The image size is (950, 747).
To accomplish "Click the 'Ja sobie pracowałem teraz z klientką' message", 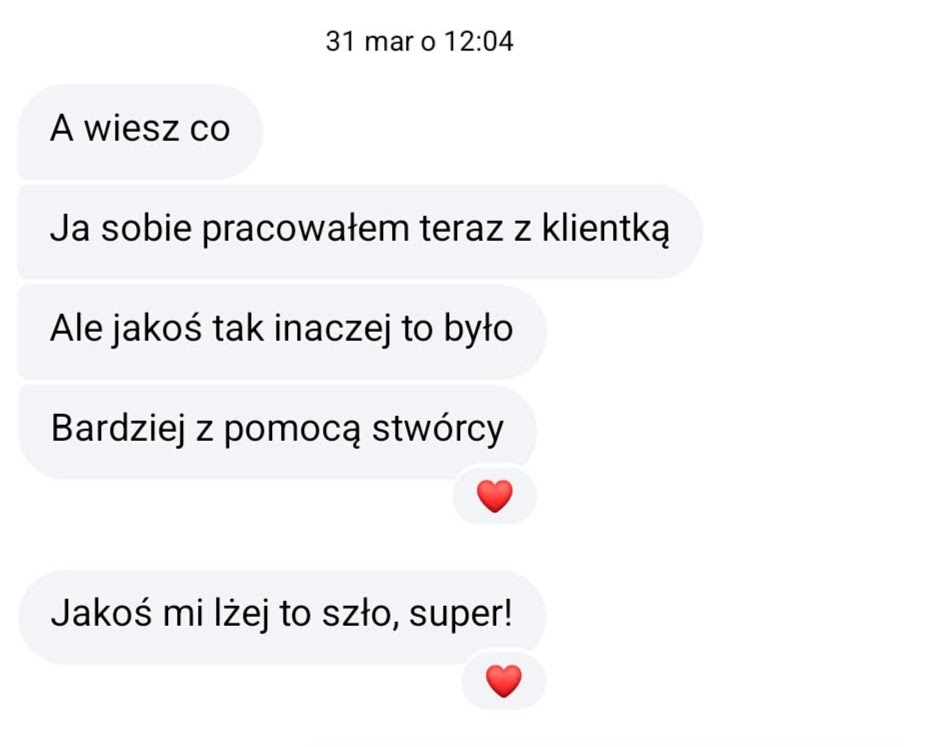I will pos(359,231).
